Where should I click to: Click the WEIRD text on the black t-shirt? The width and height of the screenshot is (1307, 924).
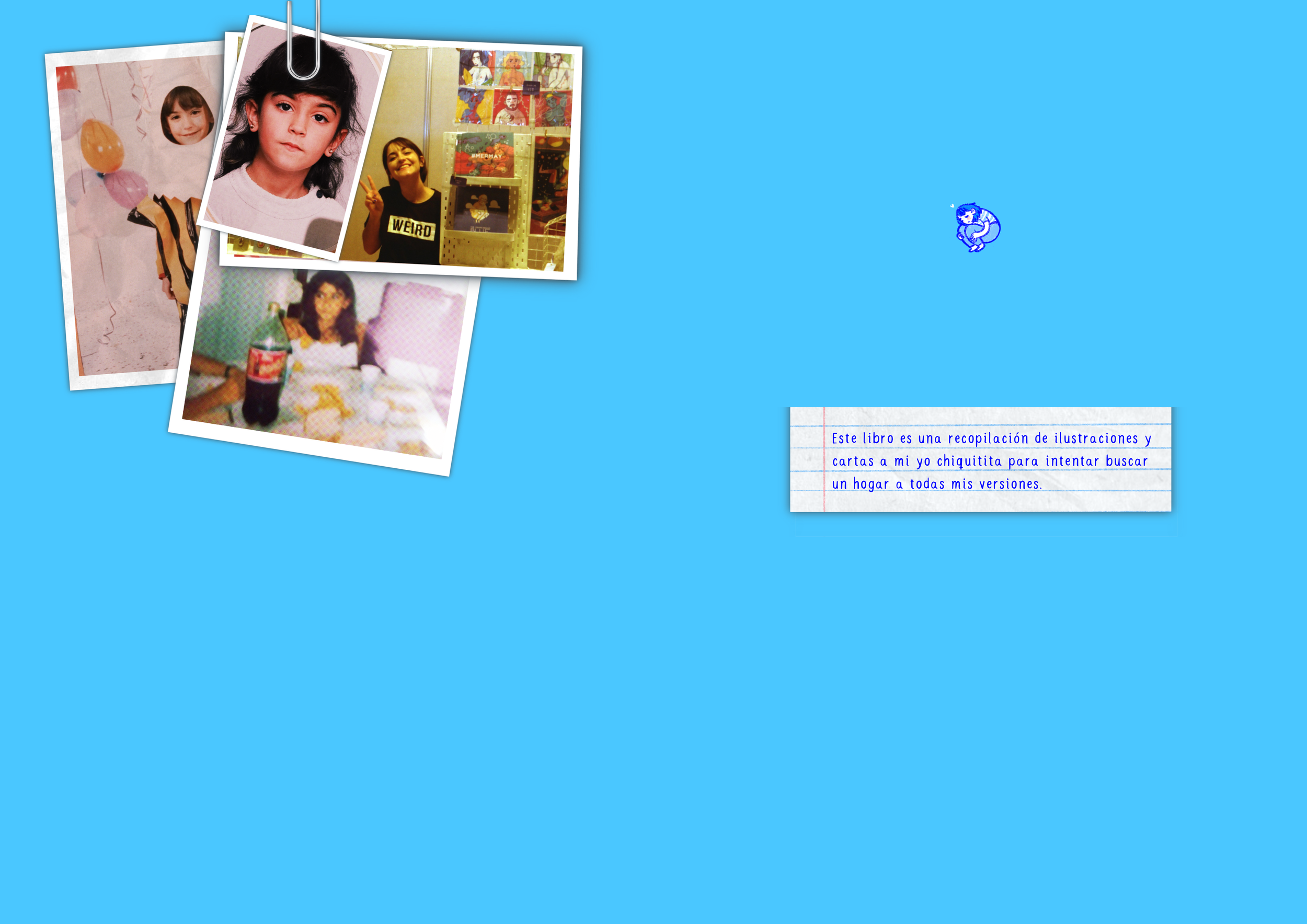(412, 227)
